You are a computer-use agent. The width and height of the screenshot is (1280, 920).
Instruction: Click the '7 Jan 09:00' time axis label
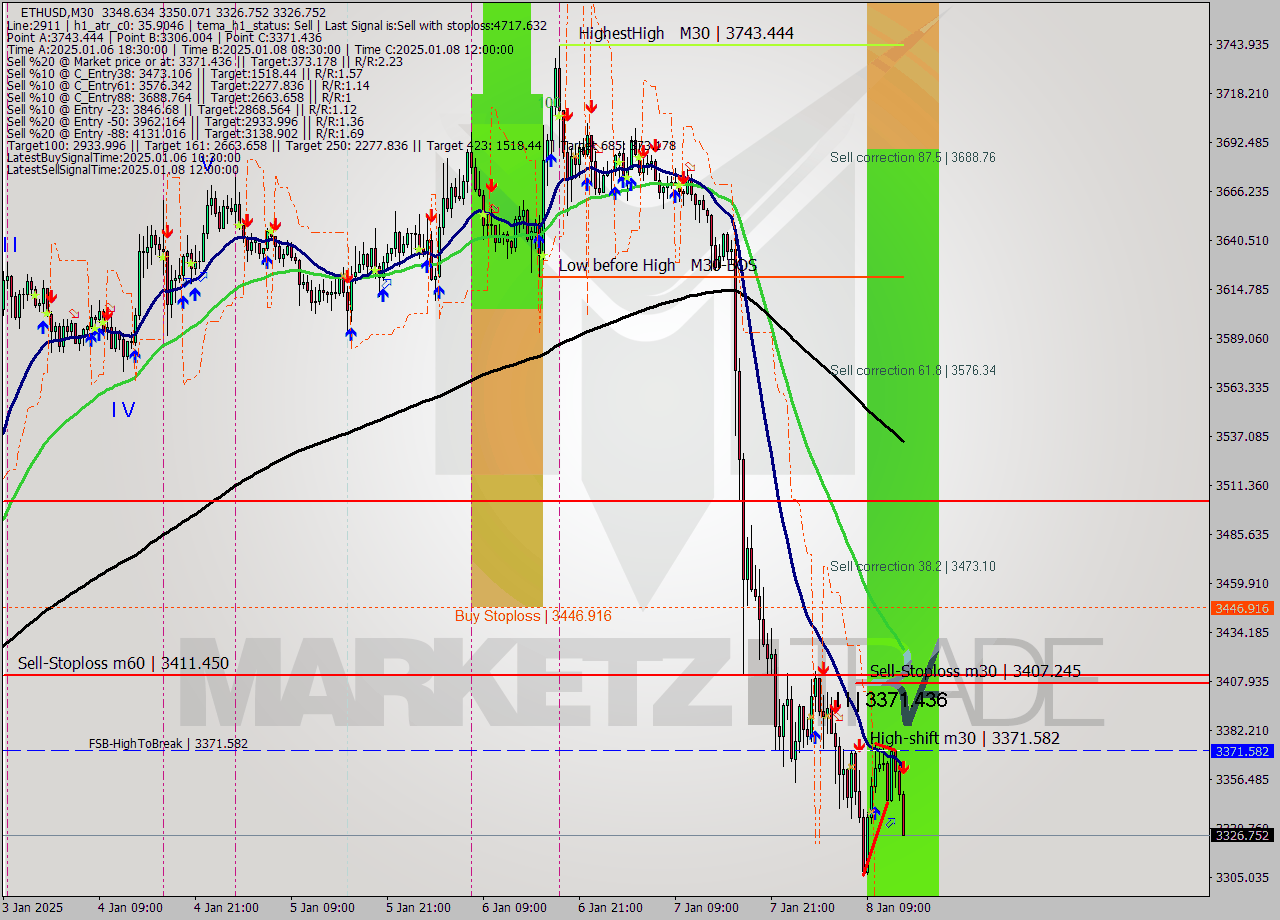point(706,908)
